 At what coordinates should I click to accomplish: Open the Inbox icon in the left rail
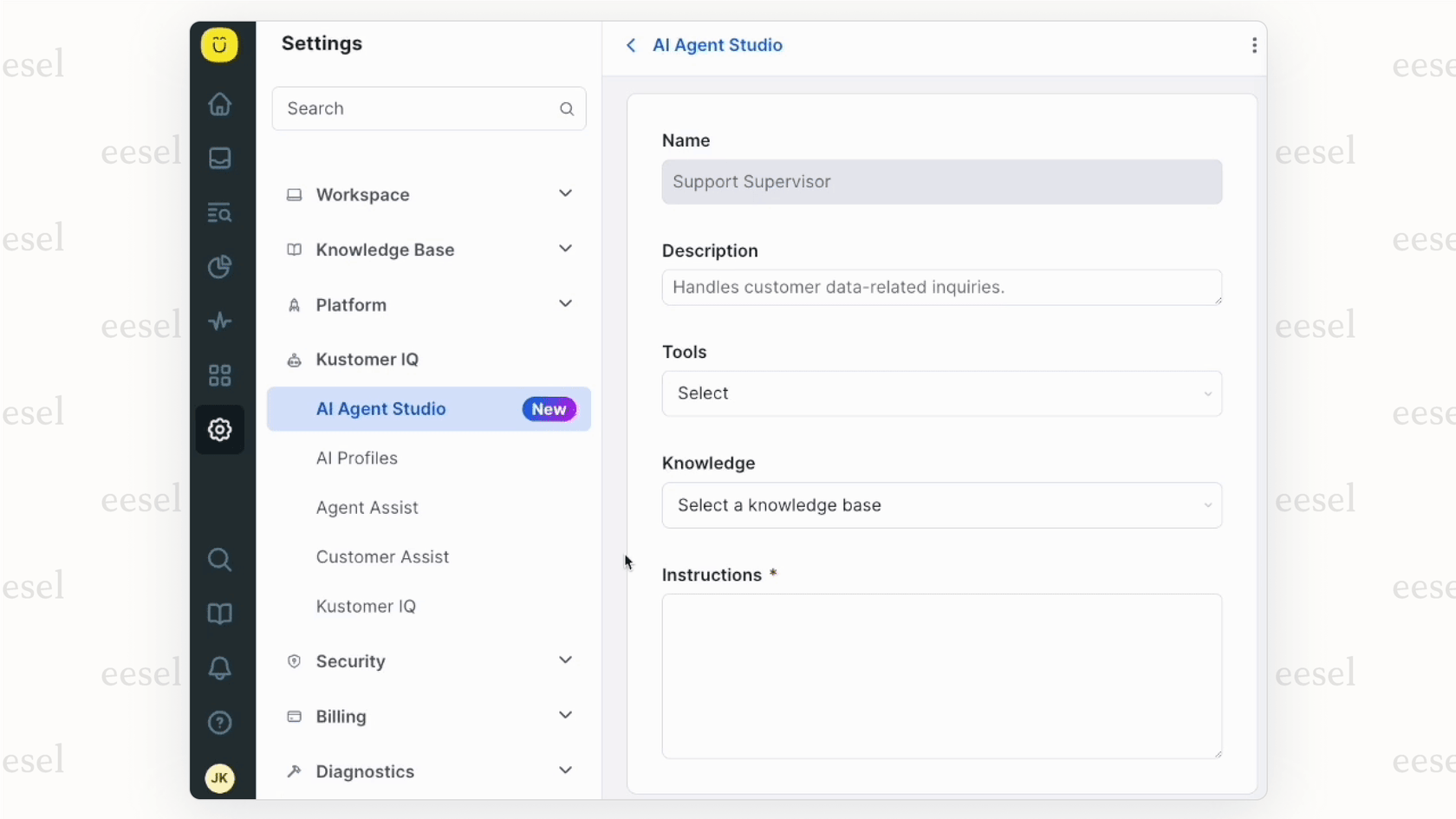pyautogui.click(x=219, y=158)
